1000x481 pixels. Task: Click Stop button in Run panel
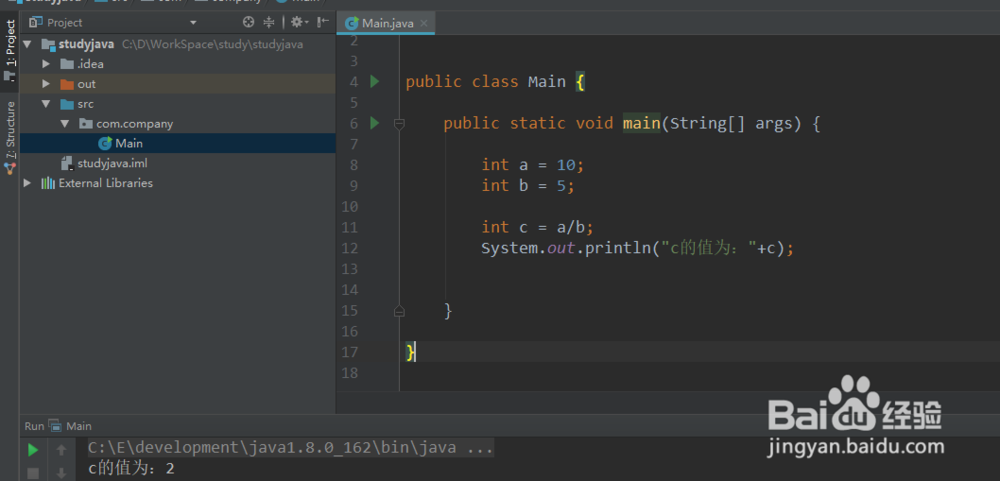pyautogui.click(x=33, y=473)
